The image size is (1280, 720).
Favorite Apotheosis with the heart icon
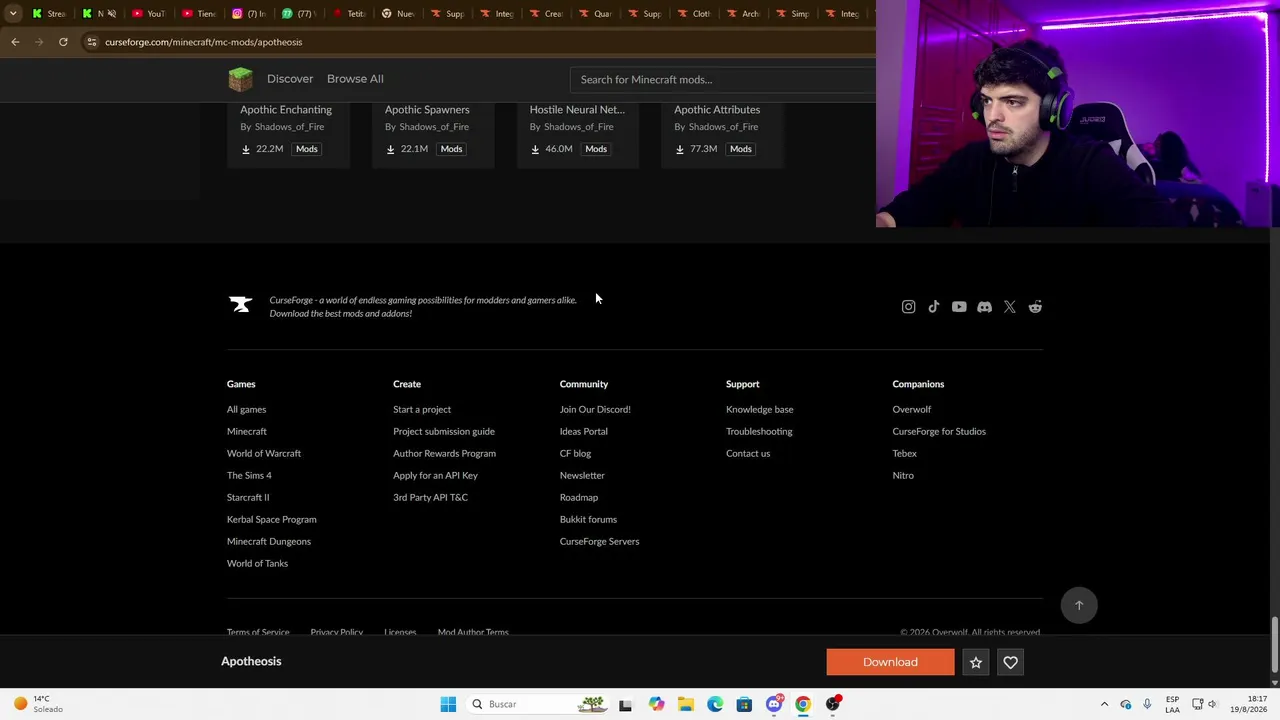pos(1010,662)
